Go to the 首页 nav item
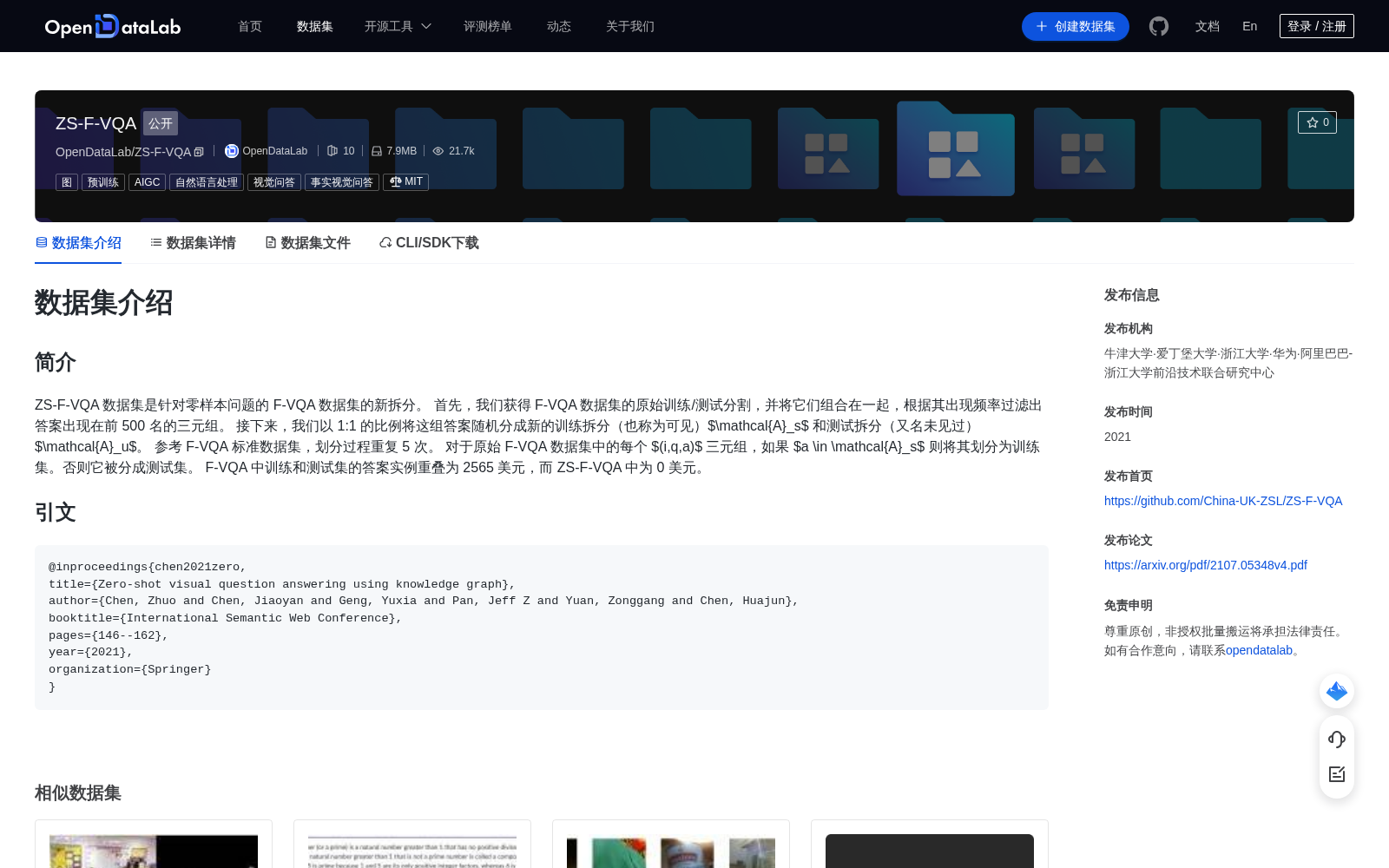This screenshot has width=1389, height=868. pyautogui.click(x=250, y=26)
